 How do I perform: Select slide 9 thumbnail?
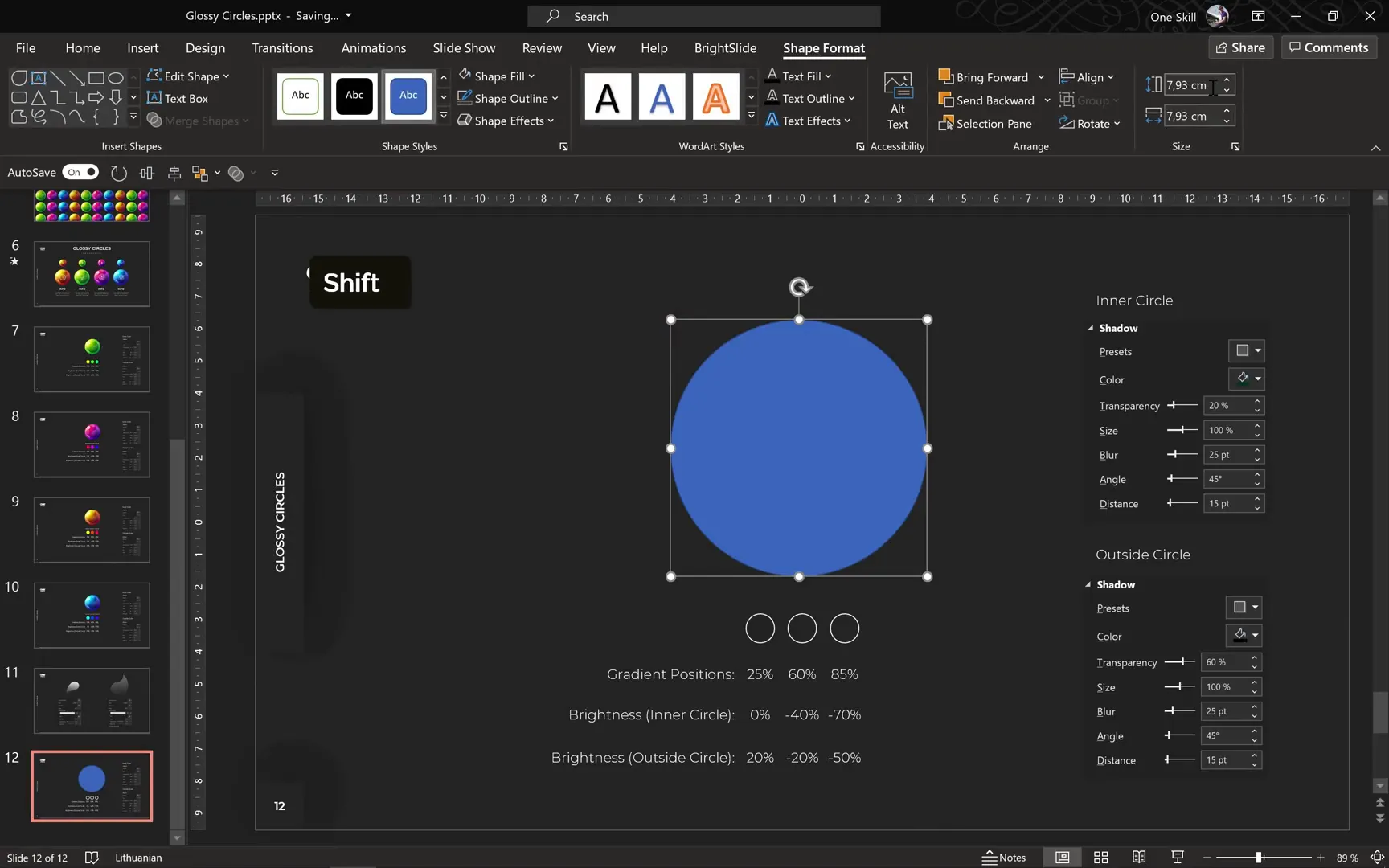pyautogui.click(x=92, y=530)
